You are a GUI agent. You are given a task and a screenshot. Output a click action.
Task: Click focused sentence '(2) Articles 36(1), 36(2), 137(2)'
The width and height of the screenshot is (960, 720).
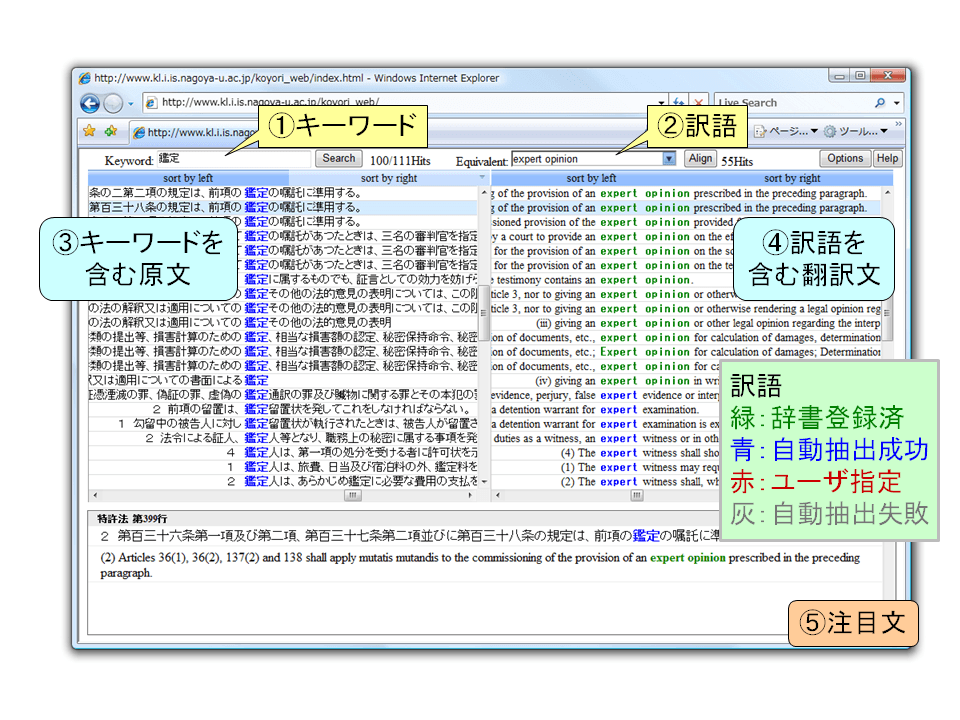coord(480,565)
